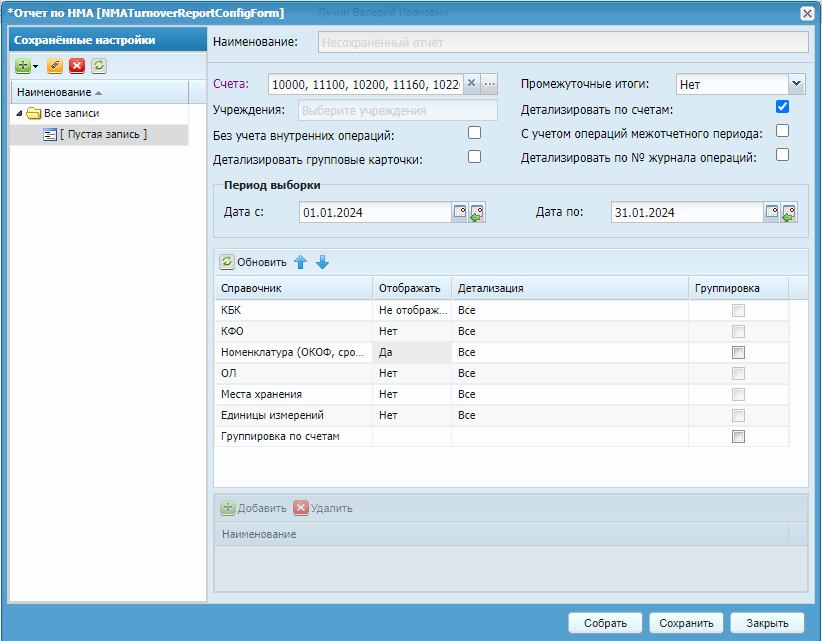Image resolution: width=822 pixels, height=641 pixels.
Task: Open the dropdown arrow beside the add icon
Action: point(36,67)
